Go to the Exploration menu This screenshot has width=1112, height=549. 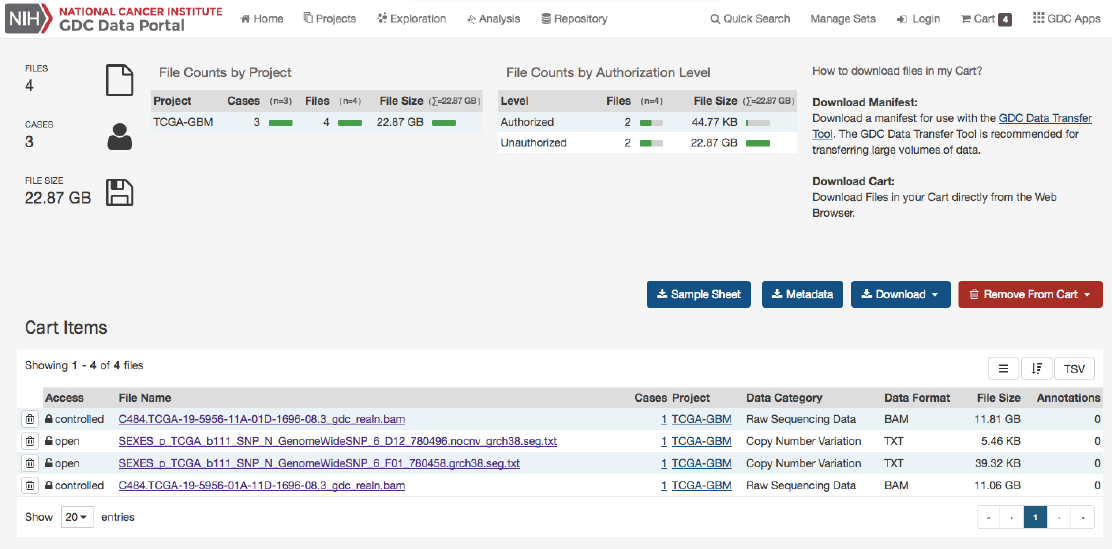pos(412,19)
